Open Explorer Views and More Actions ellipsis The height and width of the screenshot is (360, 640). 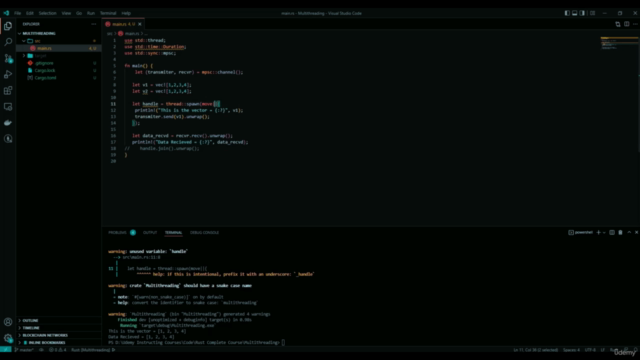[94, 24]
